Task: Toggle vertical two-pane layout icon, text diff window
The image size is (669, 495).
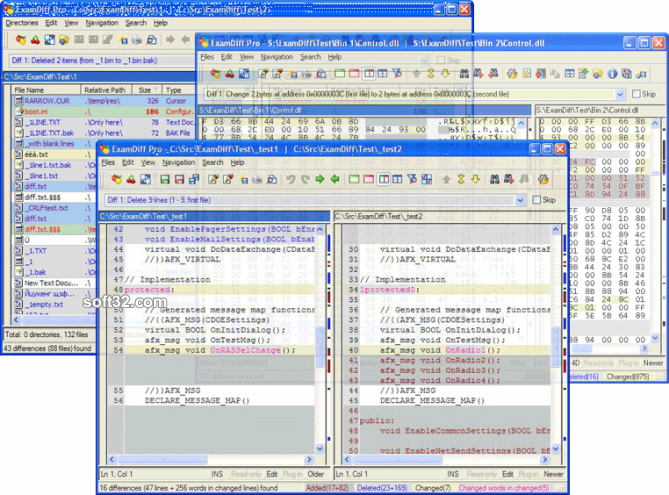Action: [383, 179]
